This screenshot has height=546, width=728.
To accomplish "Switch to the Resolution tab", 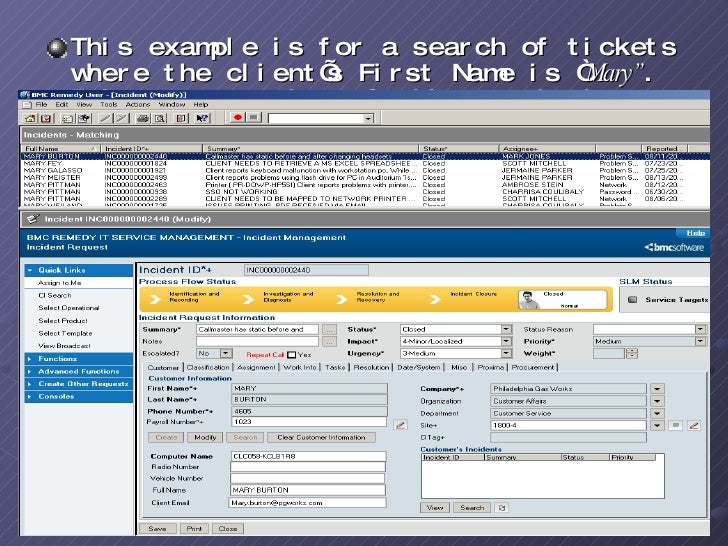I will coord(371,367).
